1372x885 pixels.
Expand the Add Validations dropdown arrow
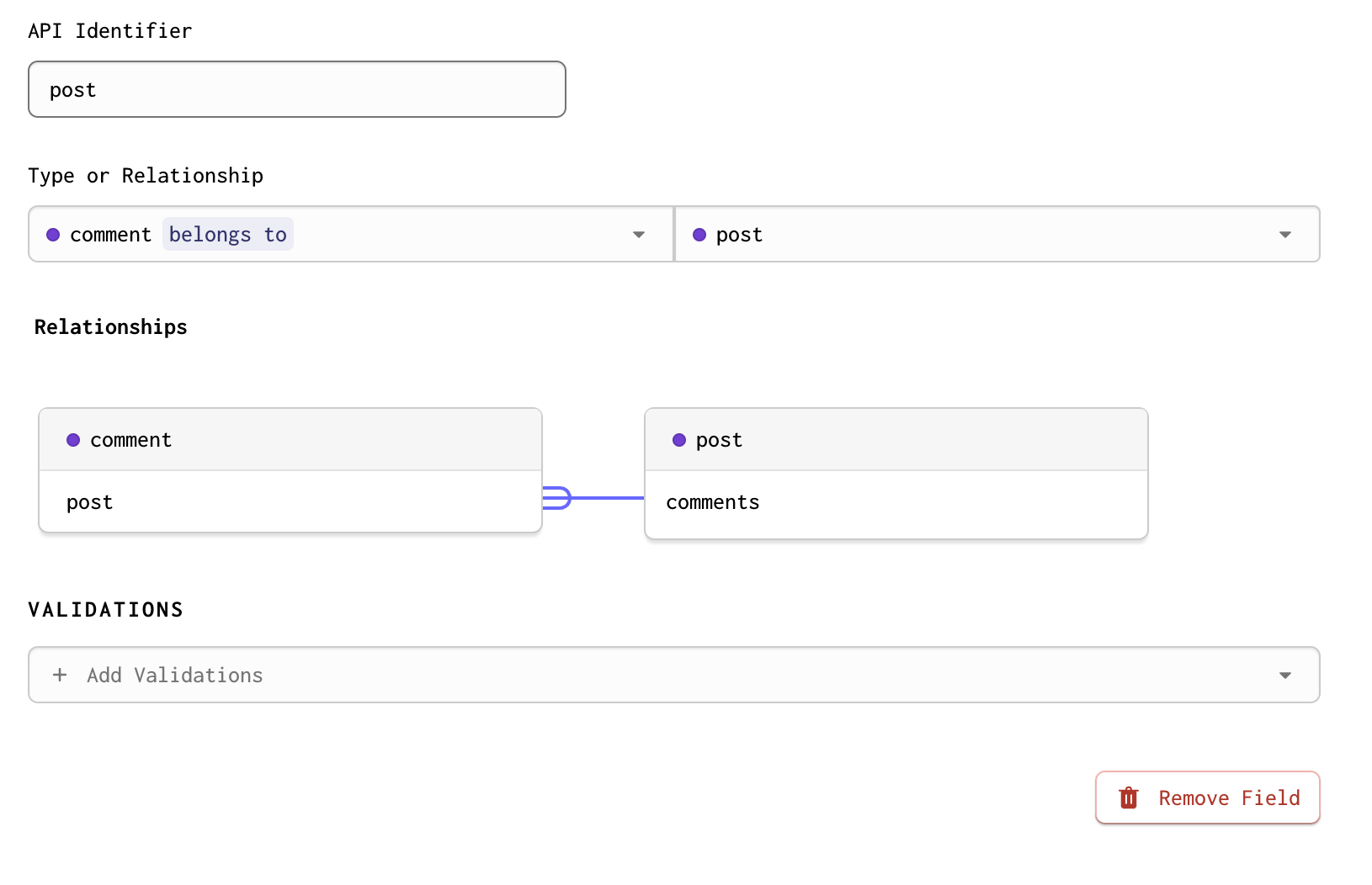coord(1285,676)
